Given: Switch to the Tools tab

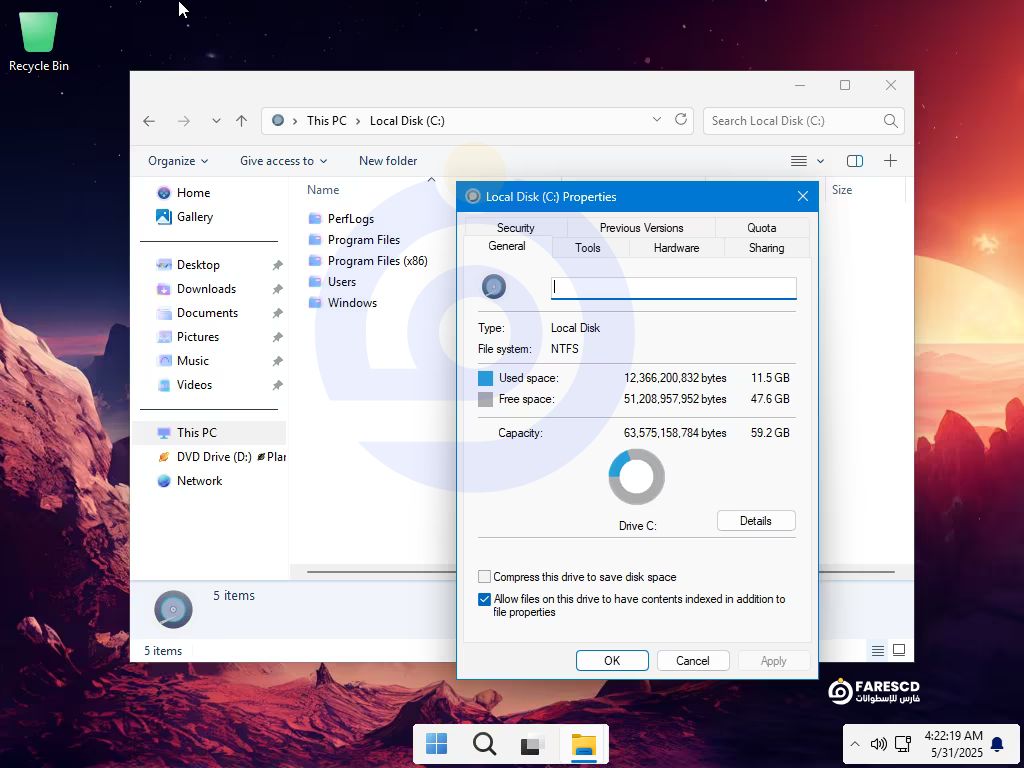Looking at the screenshot, I should pos(588,248).
